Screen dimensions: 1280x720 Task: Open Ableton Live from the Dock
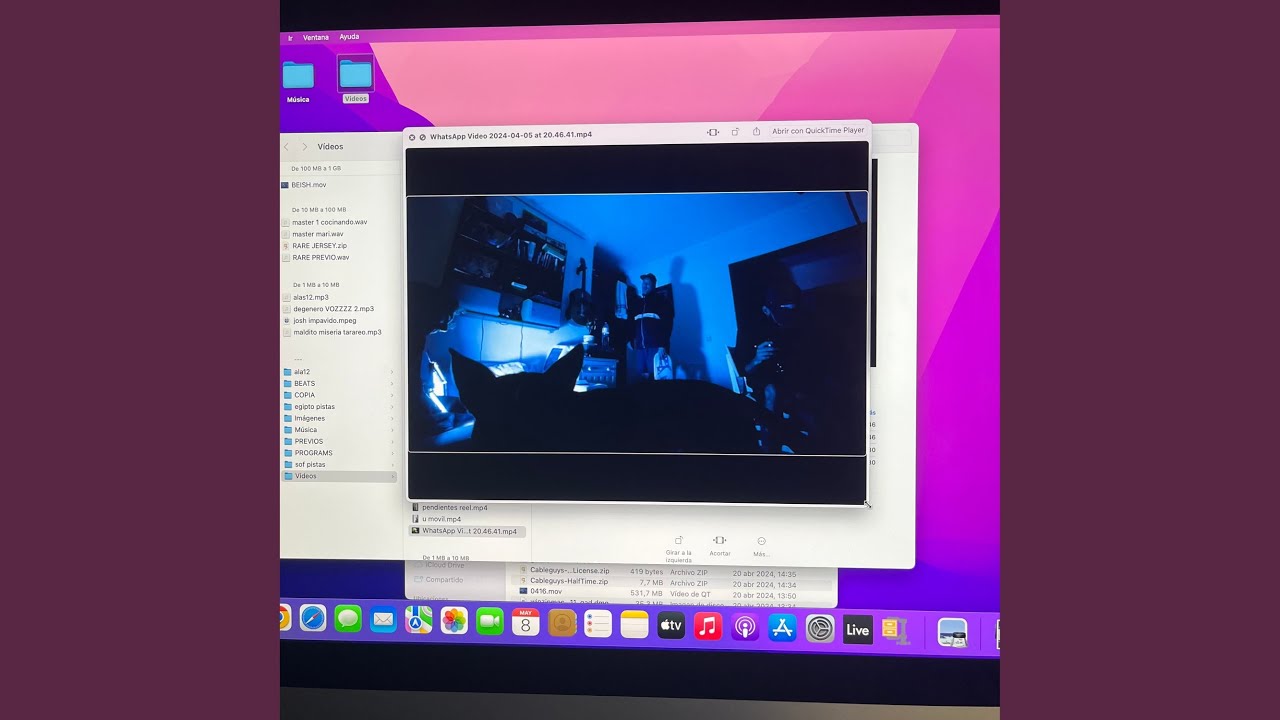[x=857, y=629]
